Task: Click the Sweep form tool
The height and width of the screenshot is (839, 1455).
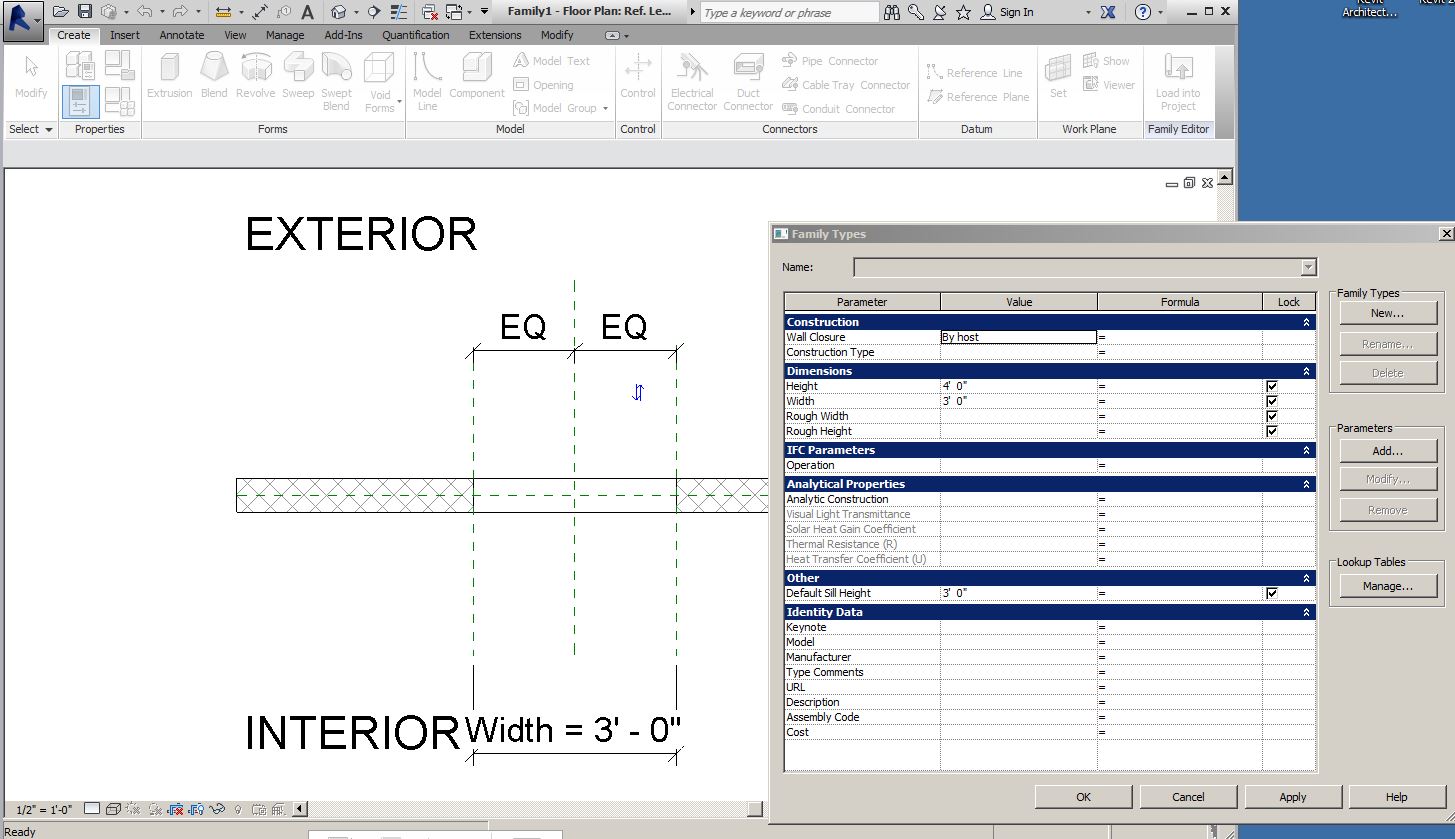Action: click(x=298, y=76)
